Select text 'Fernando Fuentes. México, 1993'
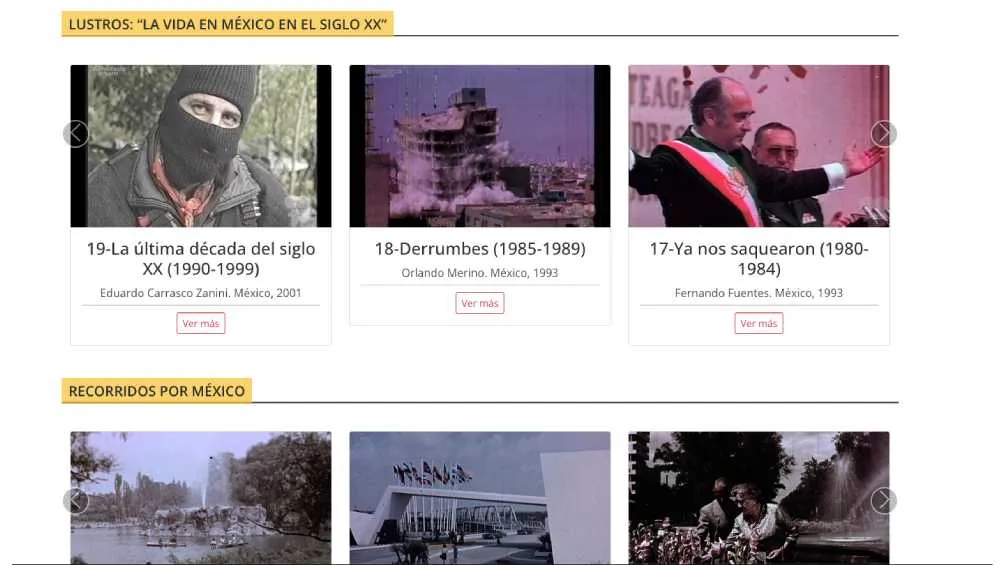The height and width of the screenshot is (565, 1004). coord(759,293)
